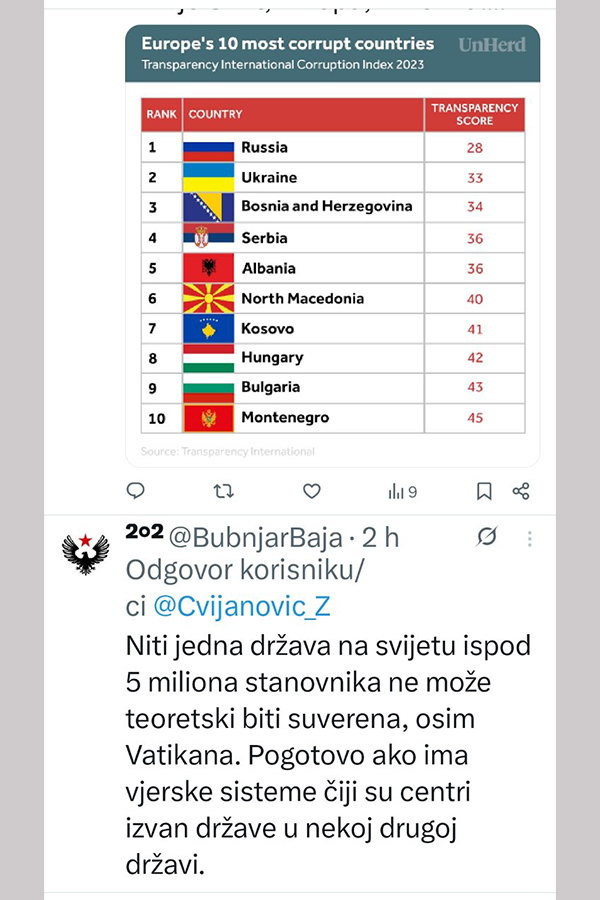Click Montenegro's score of 45
The height and width of the screenshot is (900, 600).
click(x=475, y=418)
